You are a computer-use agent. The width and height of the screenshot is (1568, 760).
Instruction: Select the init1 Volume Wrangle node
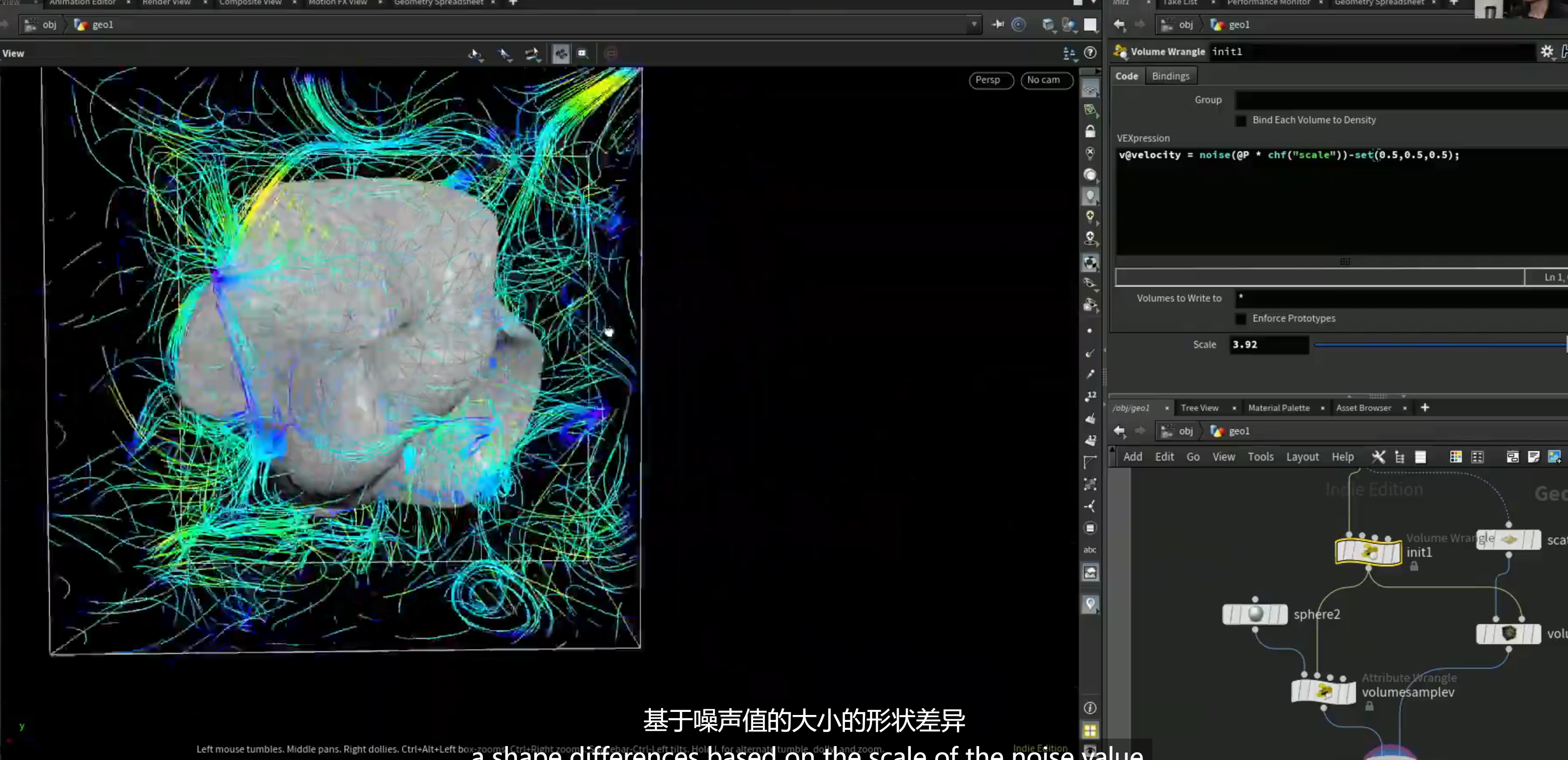click(x=1368, y=552)
